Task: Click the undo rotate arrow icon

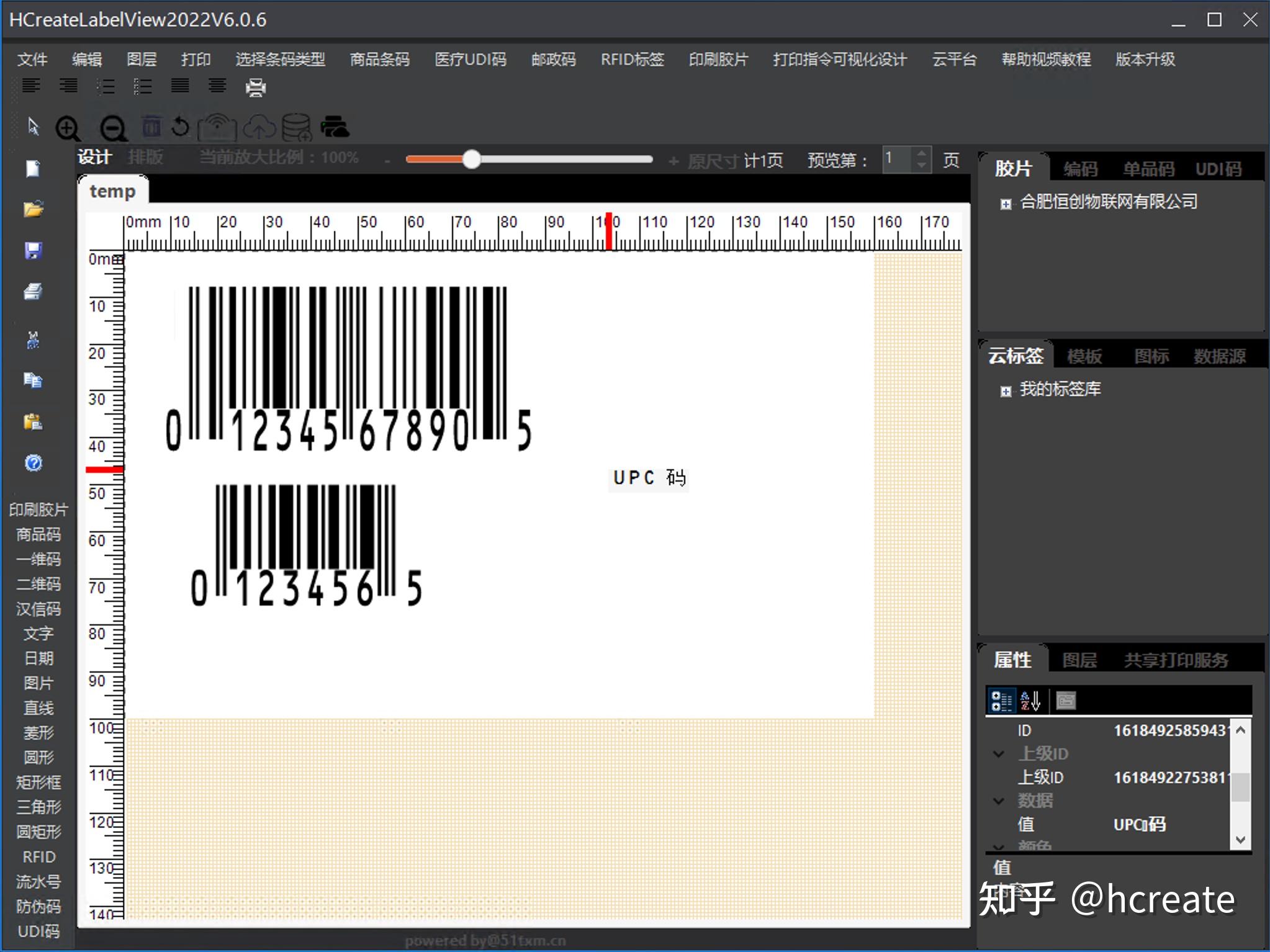Action: click(x=180, y=127)
